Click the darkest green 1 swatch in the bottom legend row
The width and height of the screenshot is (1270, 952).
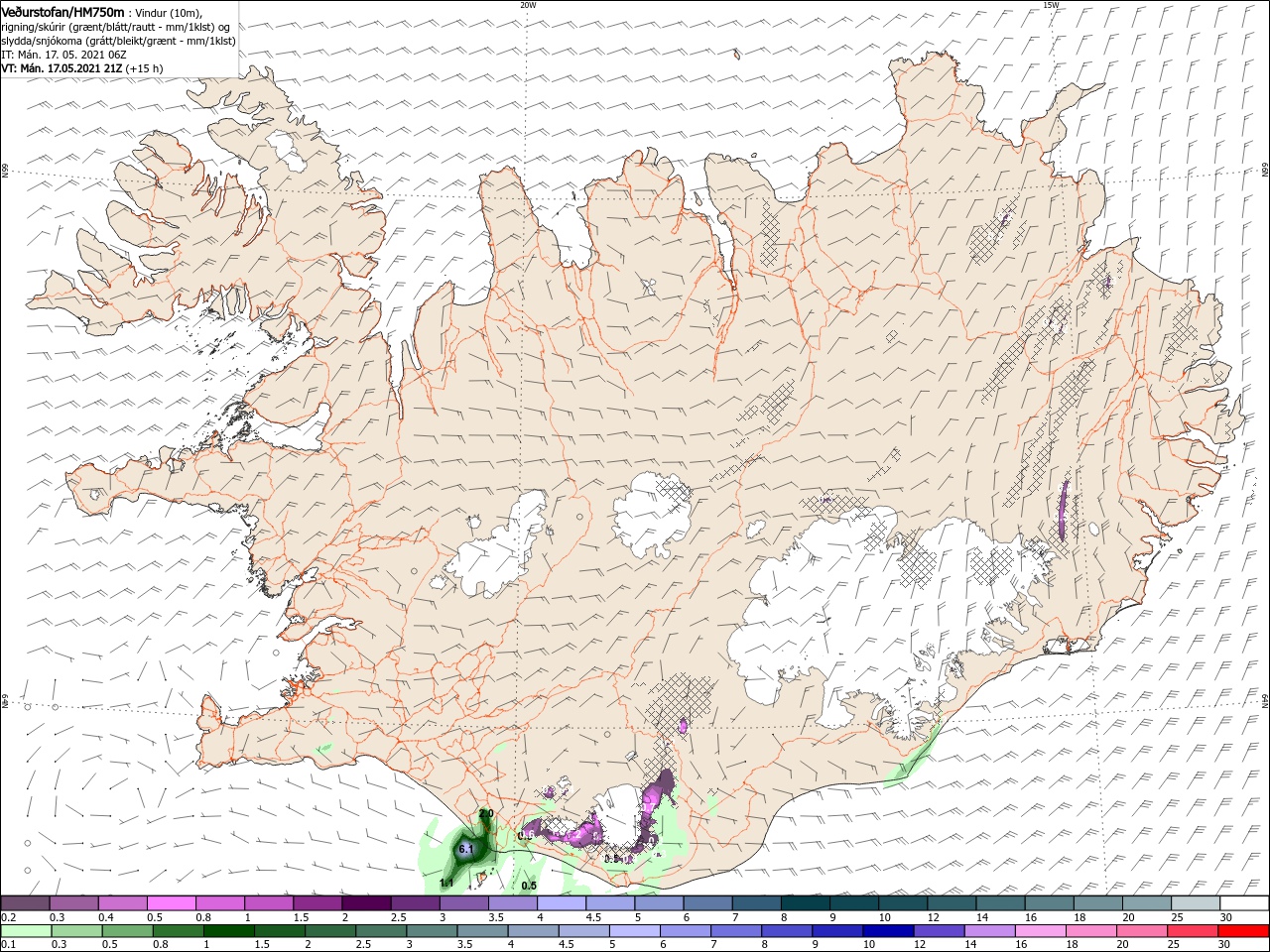(x=229, y=931)
